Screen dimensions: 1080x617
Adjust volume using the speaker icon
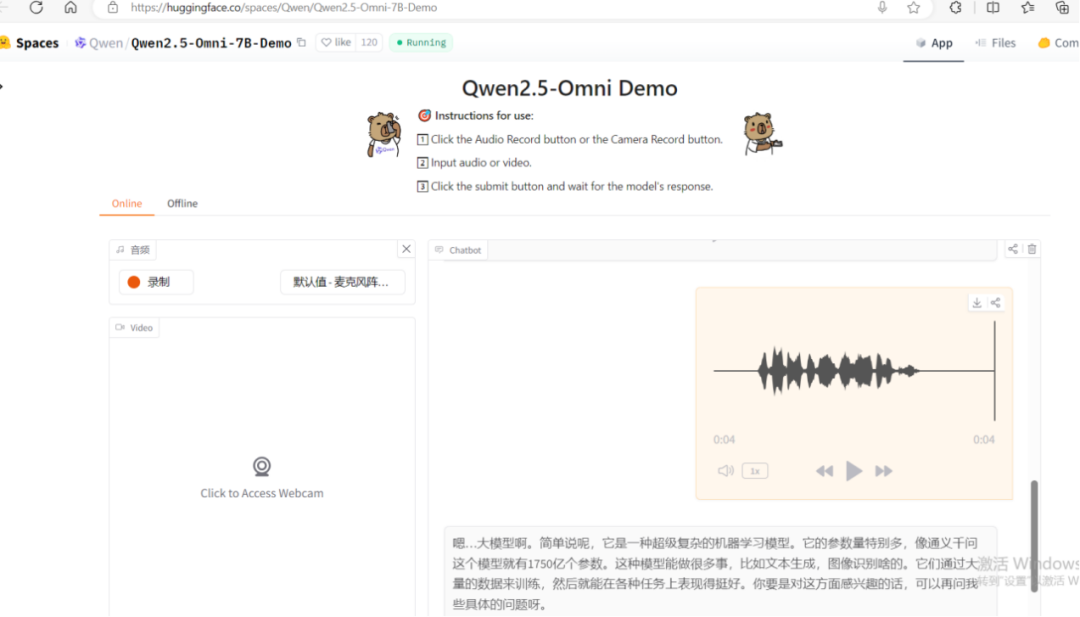[x=725, y=471]
